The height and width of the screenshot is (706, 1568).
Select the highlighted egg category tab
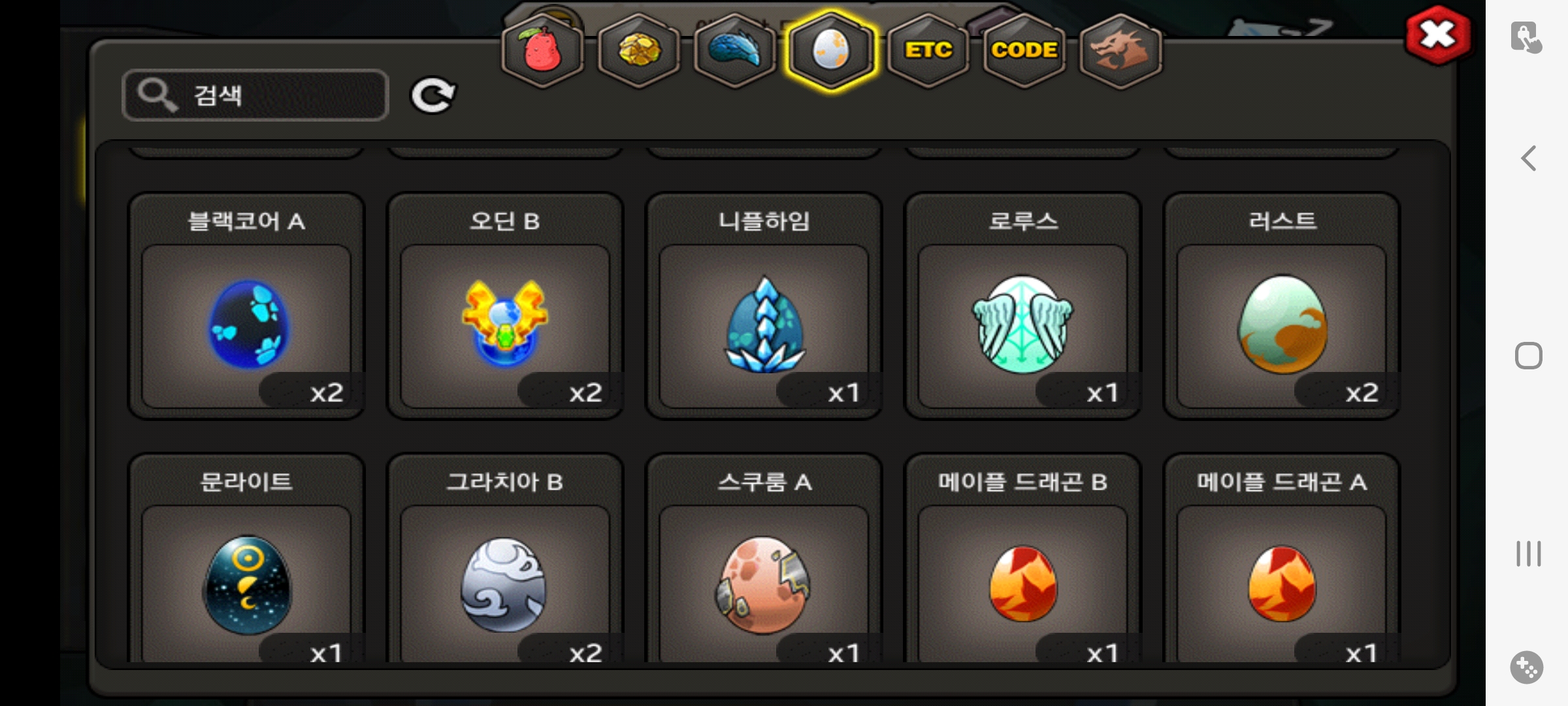[x=830, y=51]
